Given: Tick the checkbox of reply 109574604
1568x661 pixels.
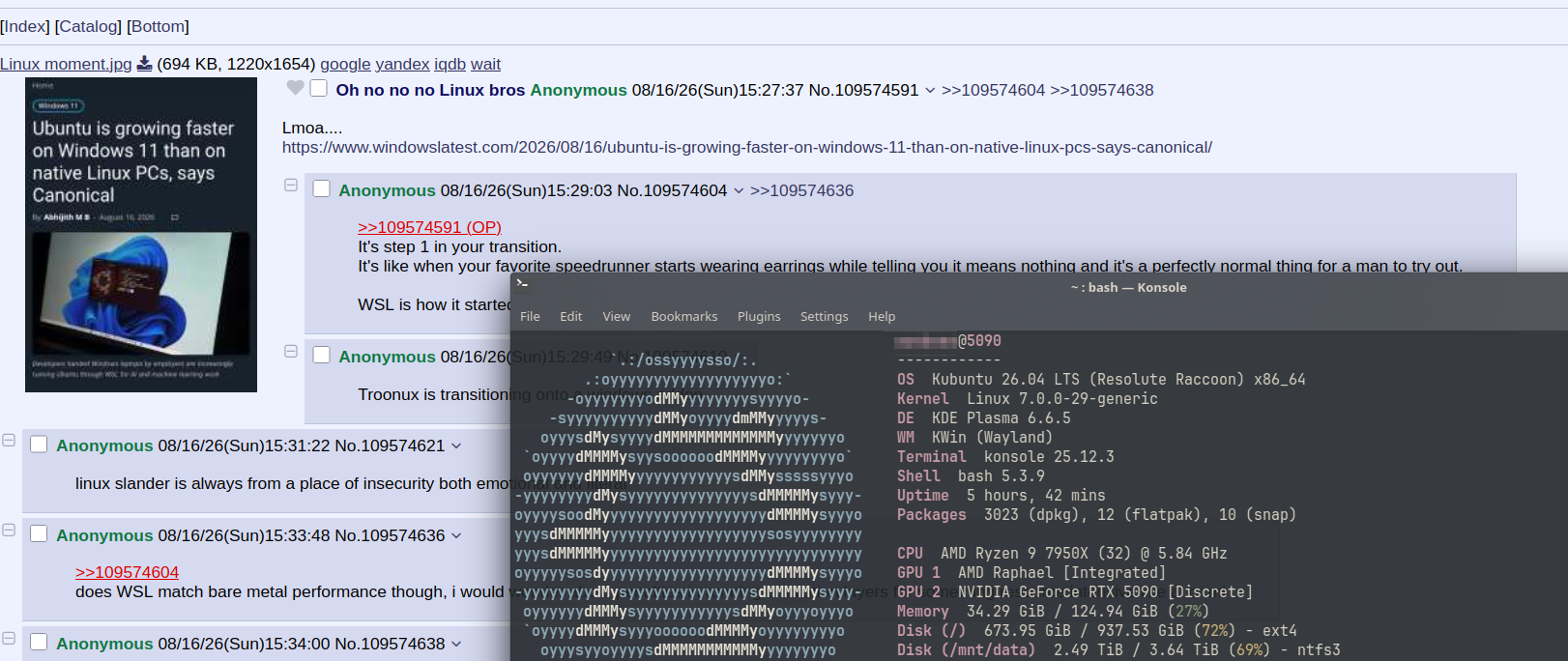Looking at the screenshot, I should (321, 188).
